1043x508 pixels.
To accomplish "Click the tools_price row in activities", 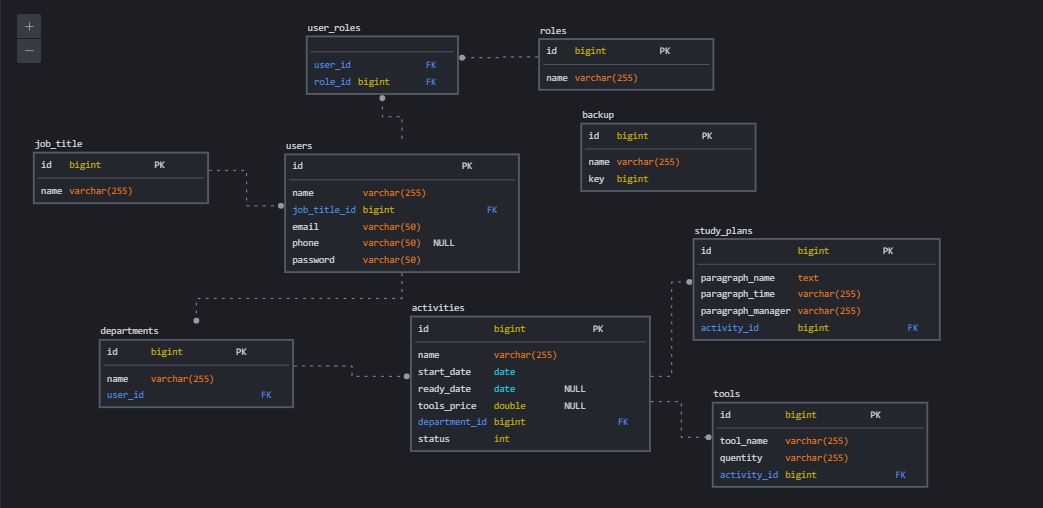I will click(x=530, y=406).
